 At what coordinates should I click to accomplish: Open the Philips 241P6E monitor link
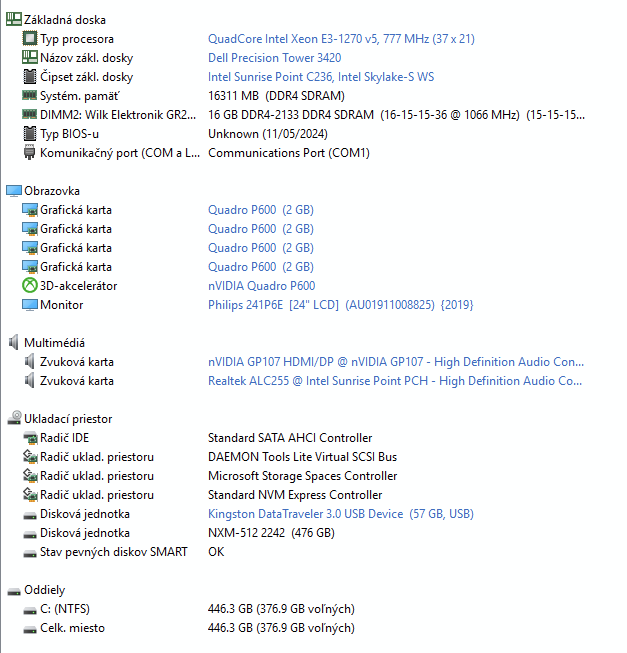pyautogui.click(x=341, y=305)
